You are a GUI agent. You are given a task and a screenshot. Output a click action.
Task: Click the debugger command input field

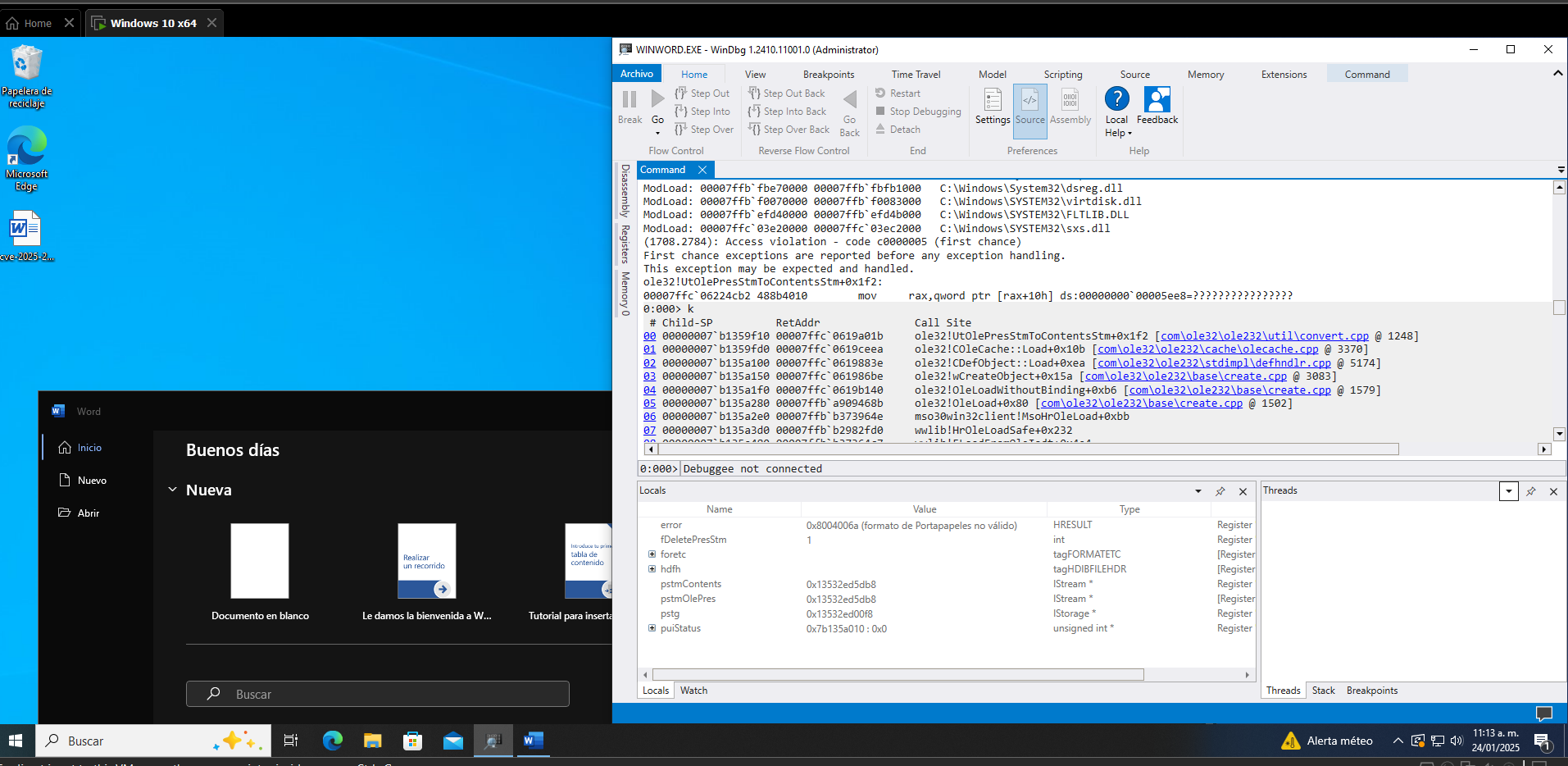(x=1121, y=469)
